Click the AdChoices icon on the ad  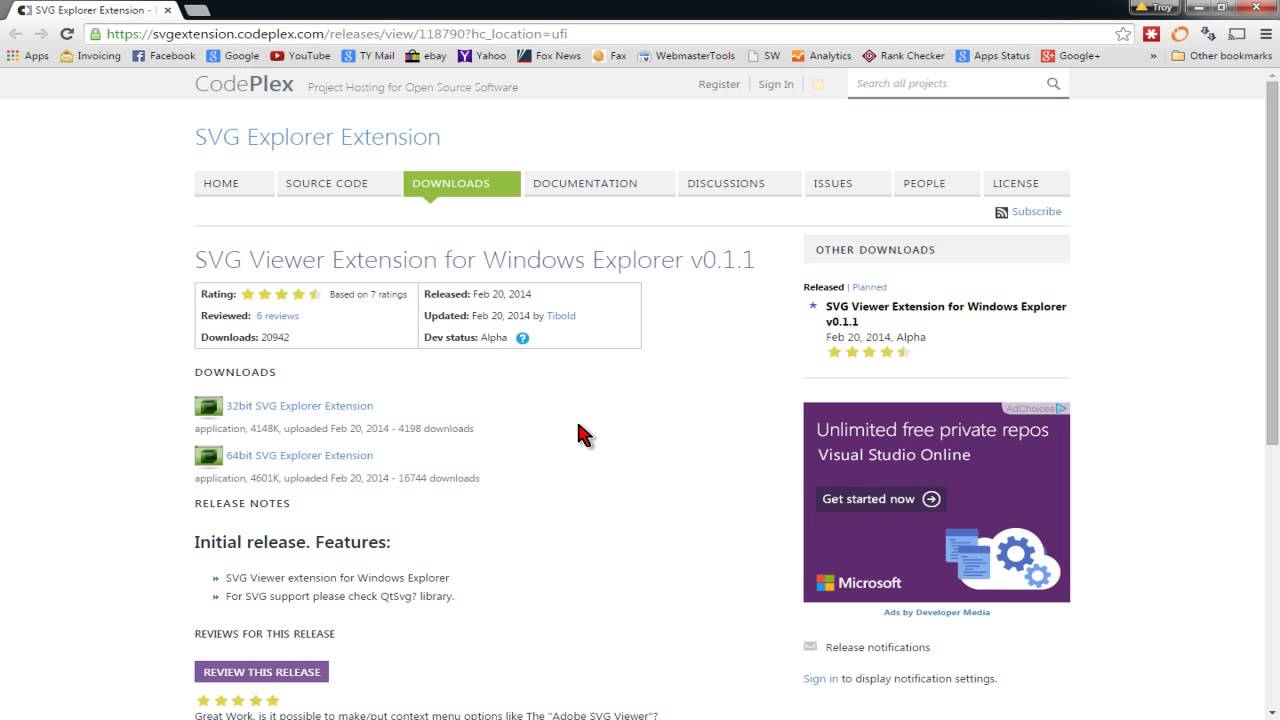(1062, 408)
